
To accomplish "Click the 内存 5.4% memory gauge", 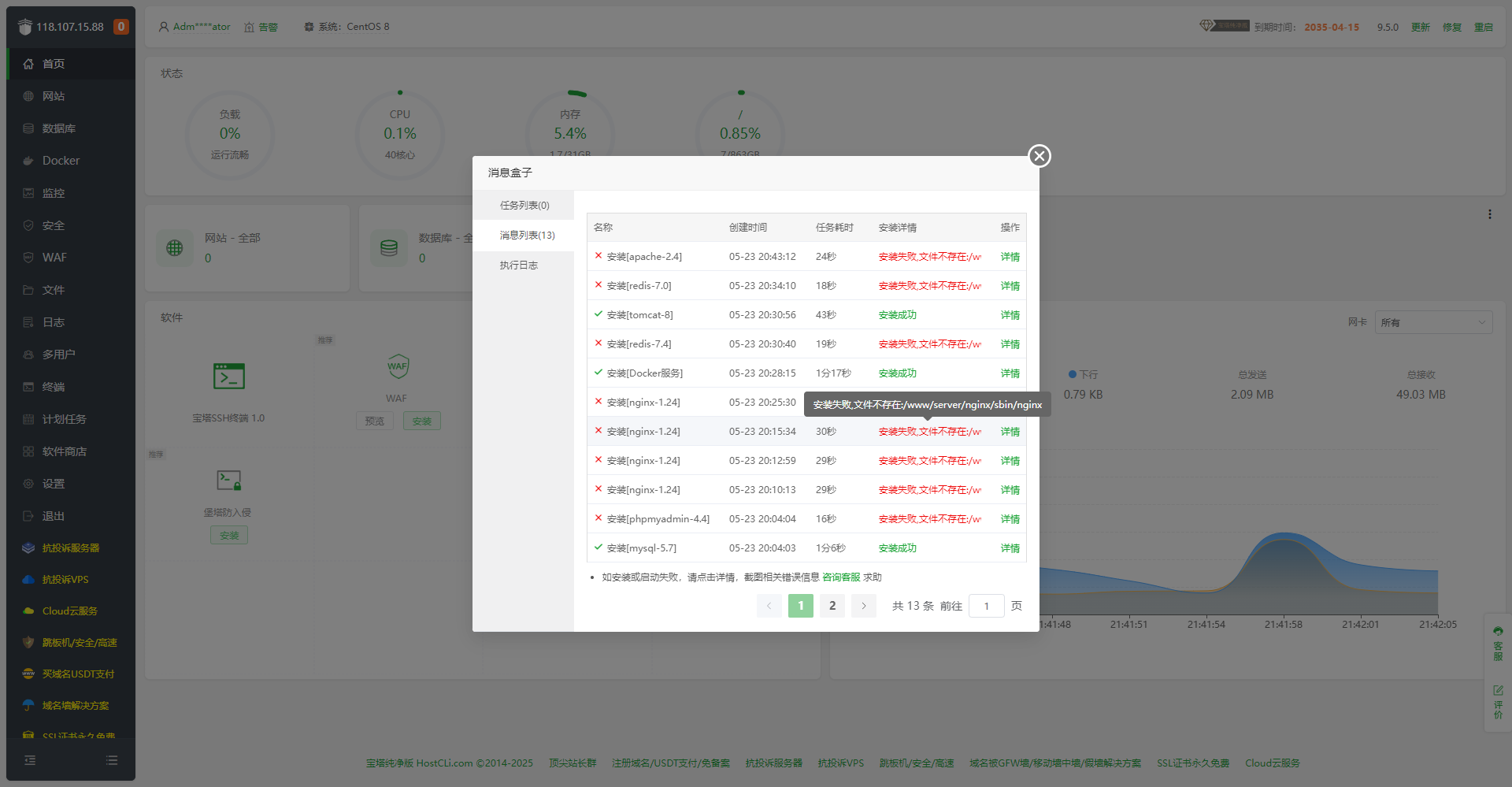I will (570, 135).
